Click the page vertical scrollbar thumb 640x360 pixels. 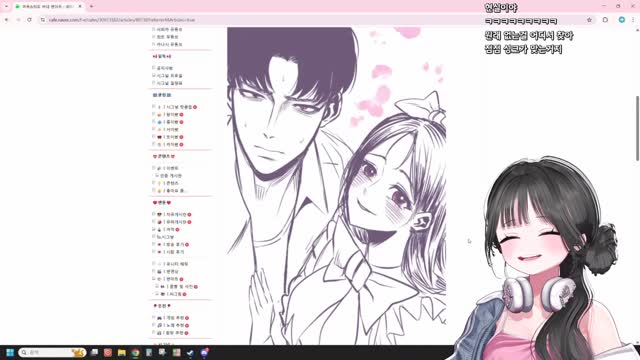click(x=638, y=129)
